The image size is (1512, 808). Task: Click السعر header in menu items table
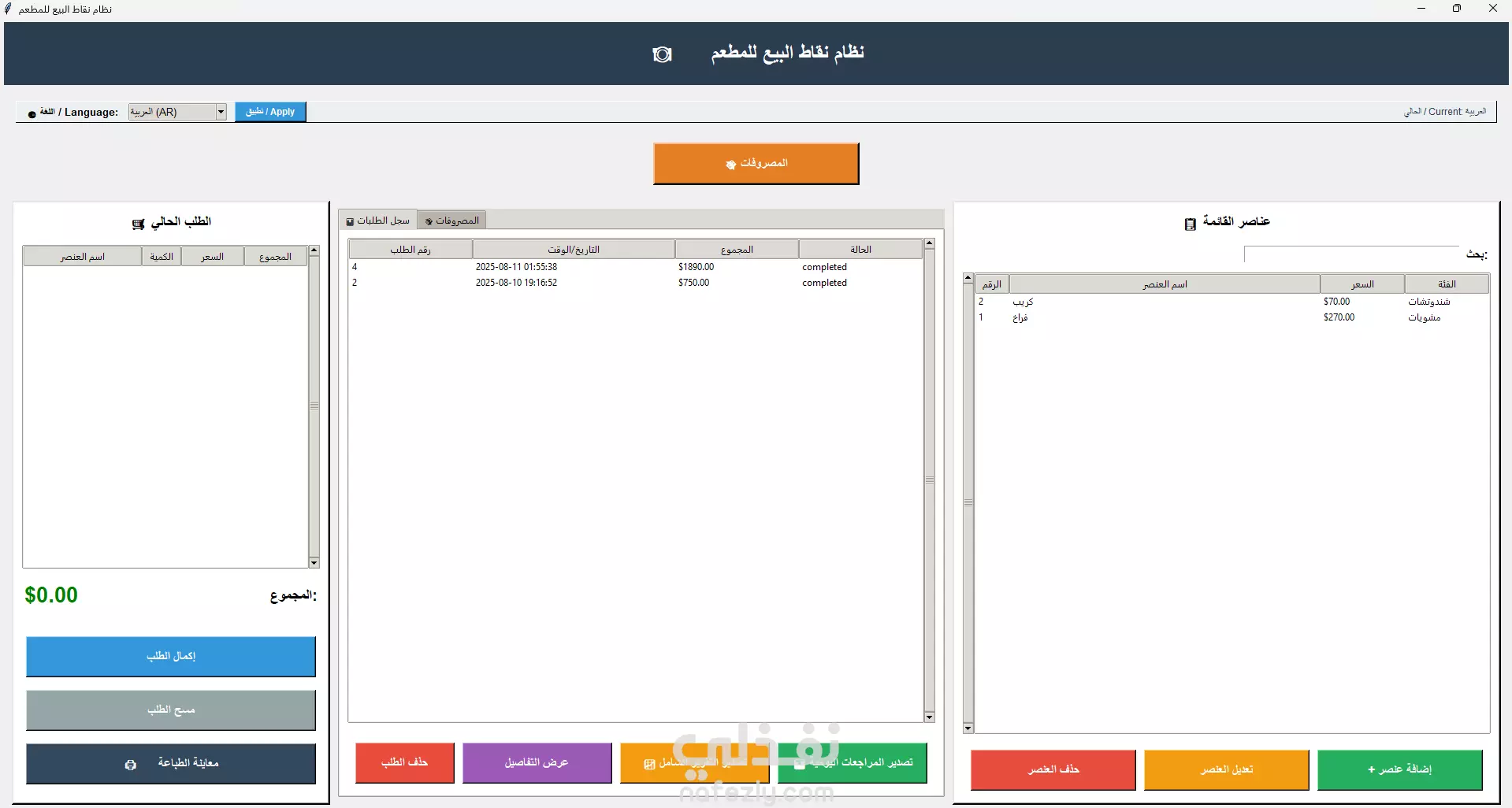point(1362,284)
